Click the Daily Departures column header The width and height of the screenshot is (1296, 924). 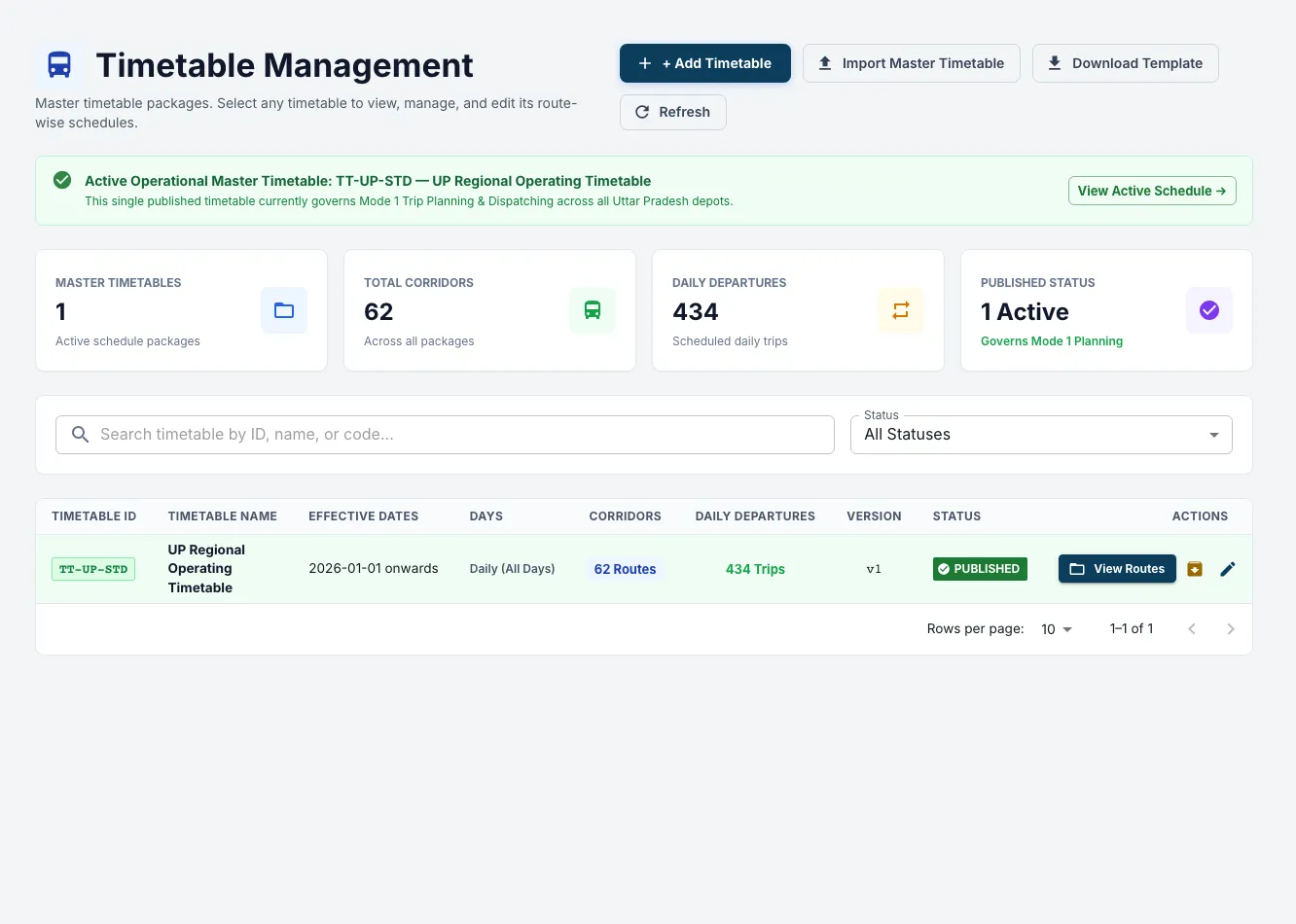click(x=755, y=516)
